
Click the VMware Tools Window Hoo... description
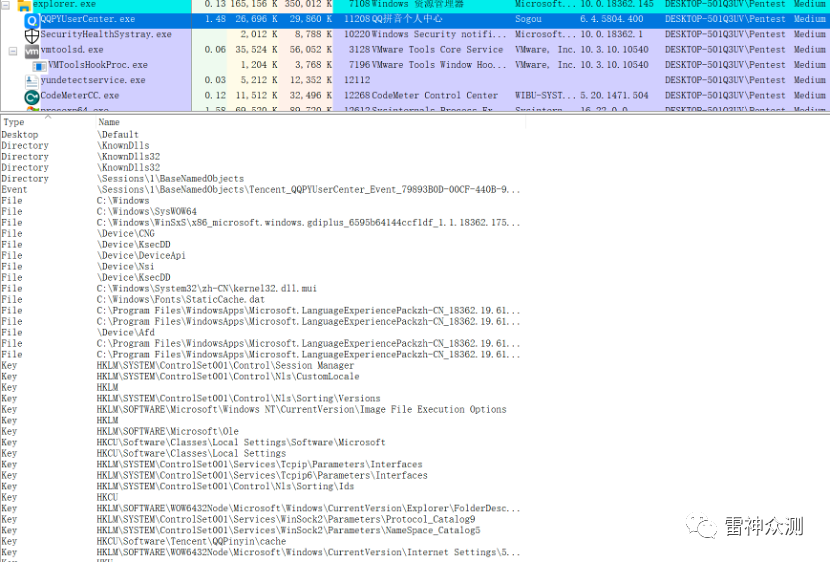(439, 65)
